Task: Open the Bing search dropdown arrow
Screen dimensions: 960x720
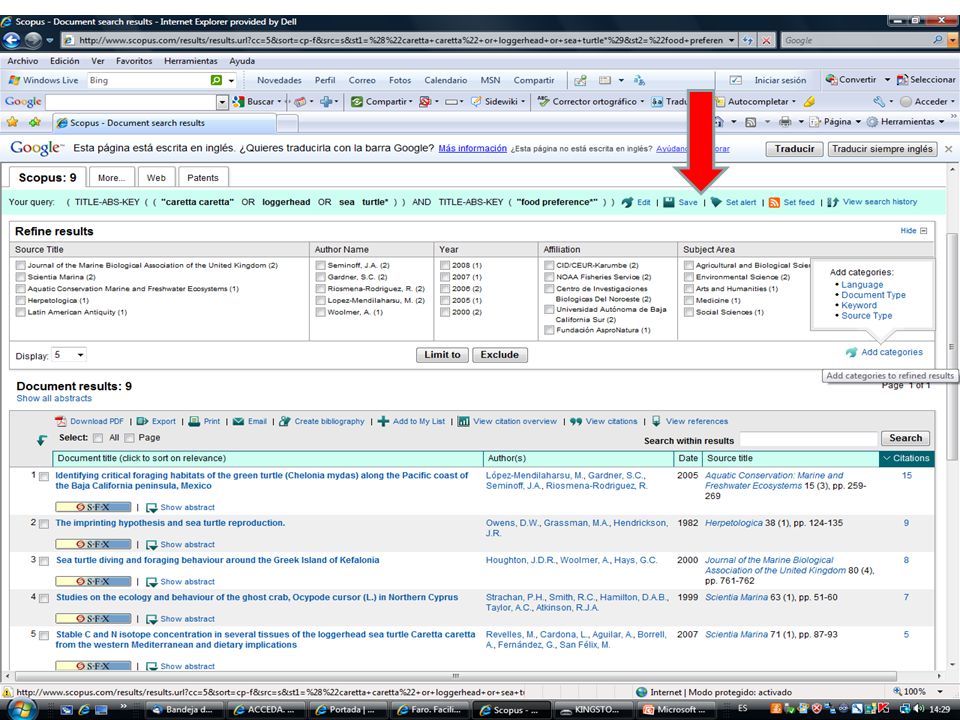Action: tap(231, 81)
